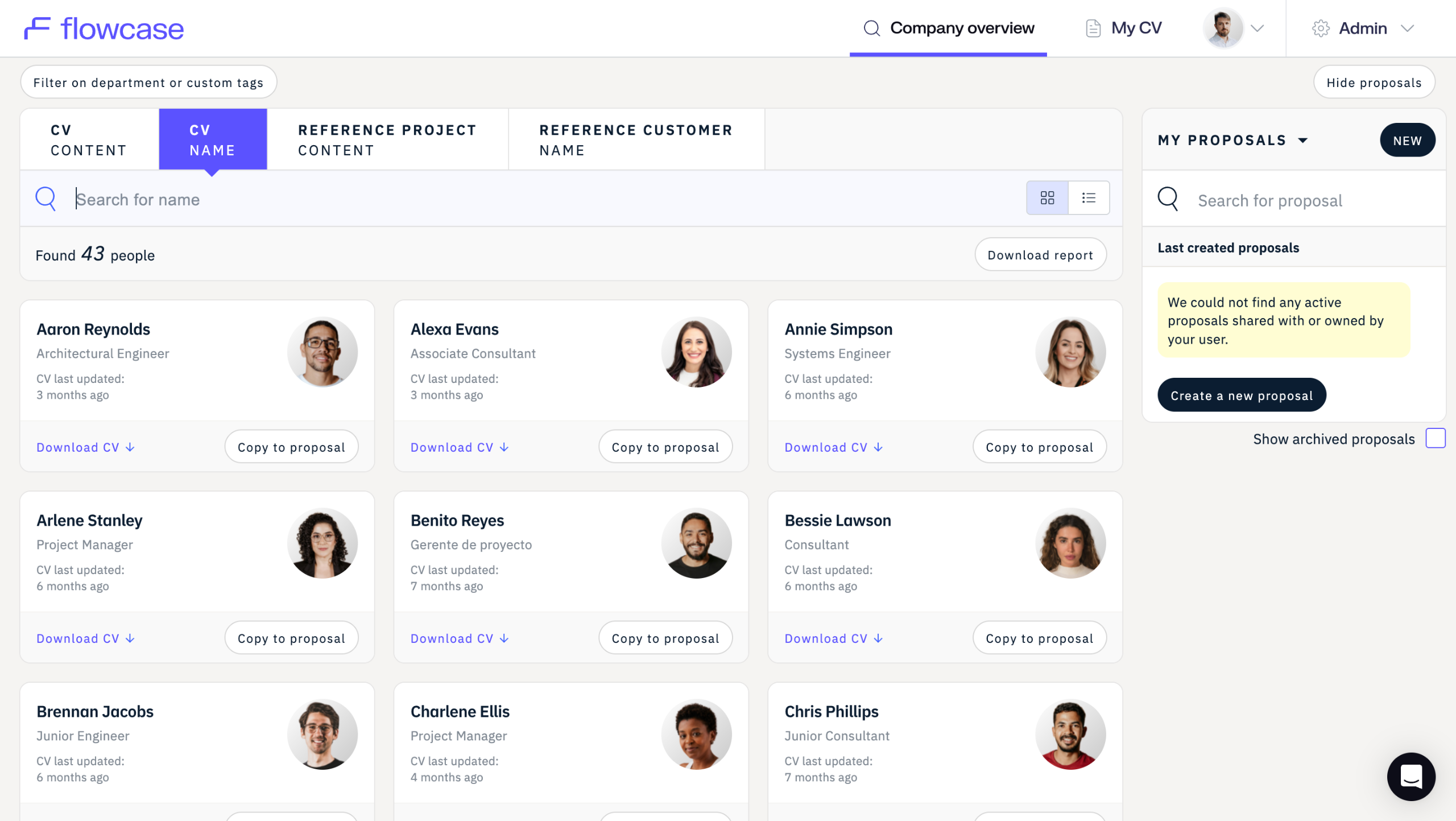Click the search magnifier in name search
The image size is (1456, 821).
pyautogui.click(x=45, y=199)
